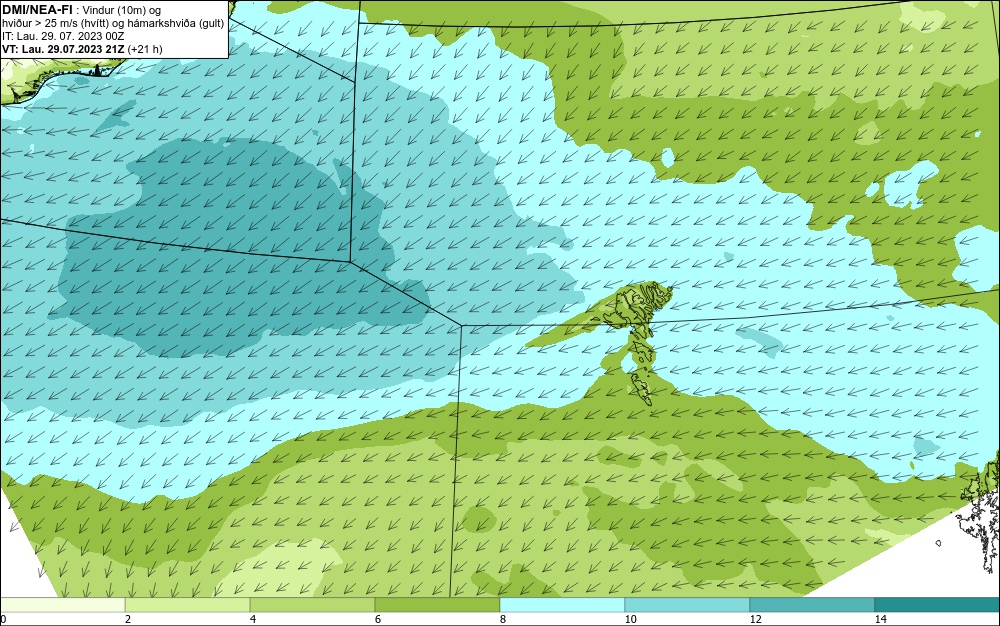Click the '(+21 h)' forecast offset text
Image resolution: width=1000 pixels, height=626 pixels.
coord(145,49)
